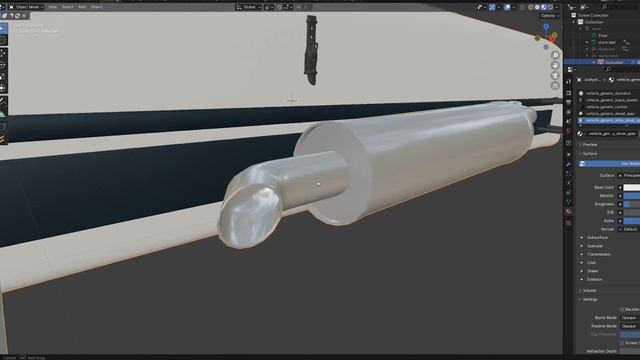Select the Select Box tool in the toolbar
640x360 pixels.
pos(3,29)
